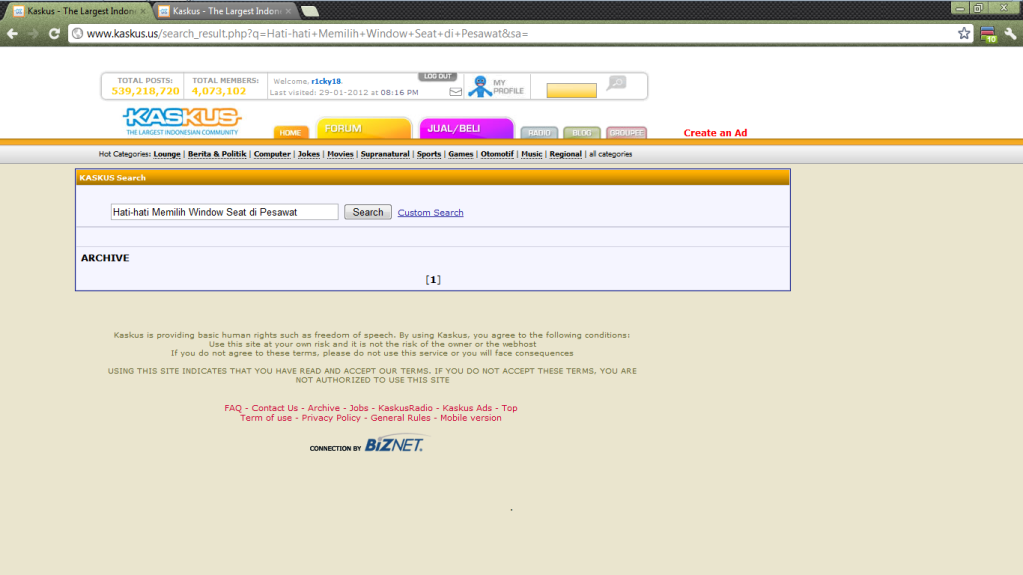Open Jobs footer link

[x=359, y=408]
